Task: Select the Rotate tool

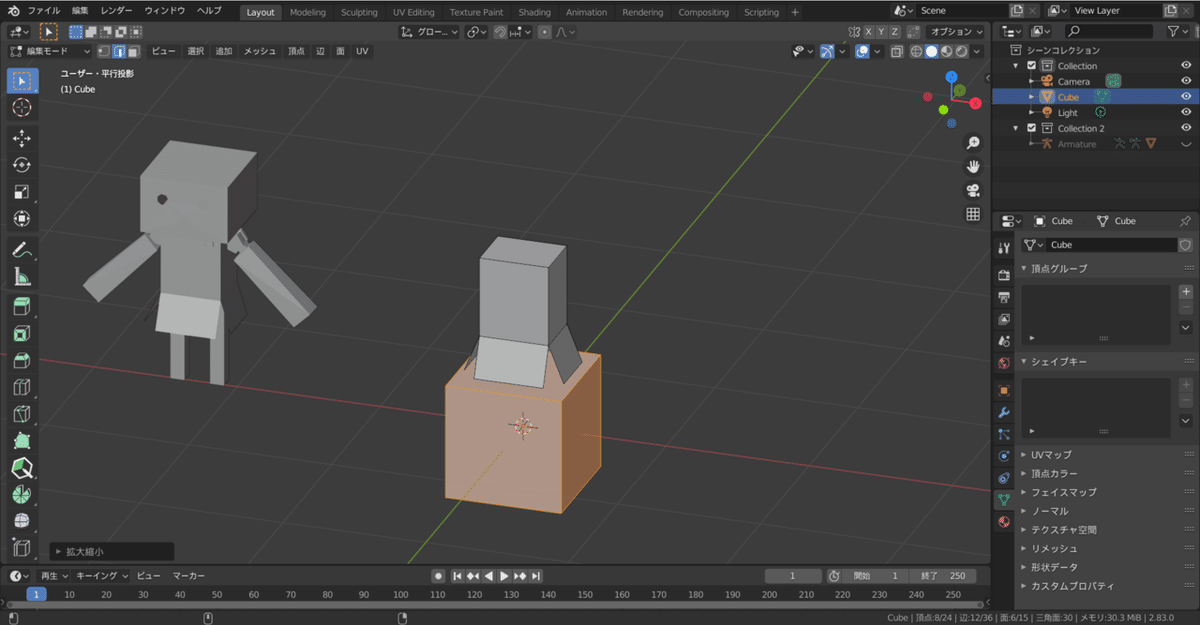Action: coord(22,165)
